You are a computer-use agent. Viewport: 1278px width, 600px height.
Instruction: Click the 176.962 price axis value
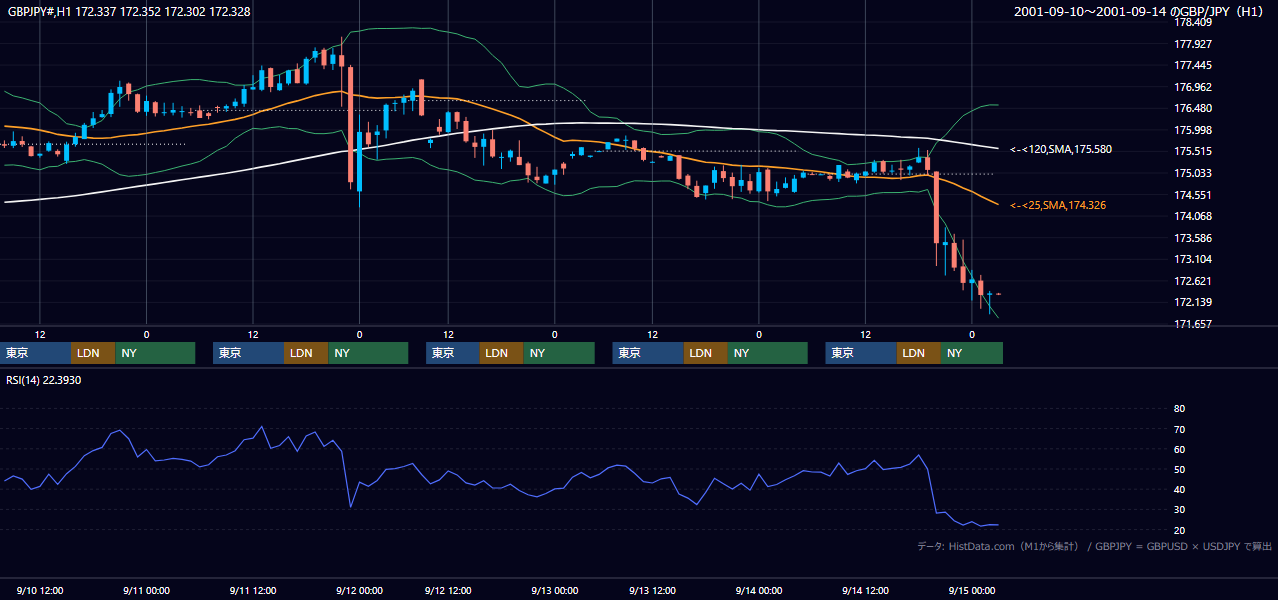pos(1193,87)
